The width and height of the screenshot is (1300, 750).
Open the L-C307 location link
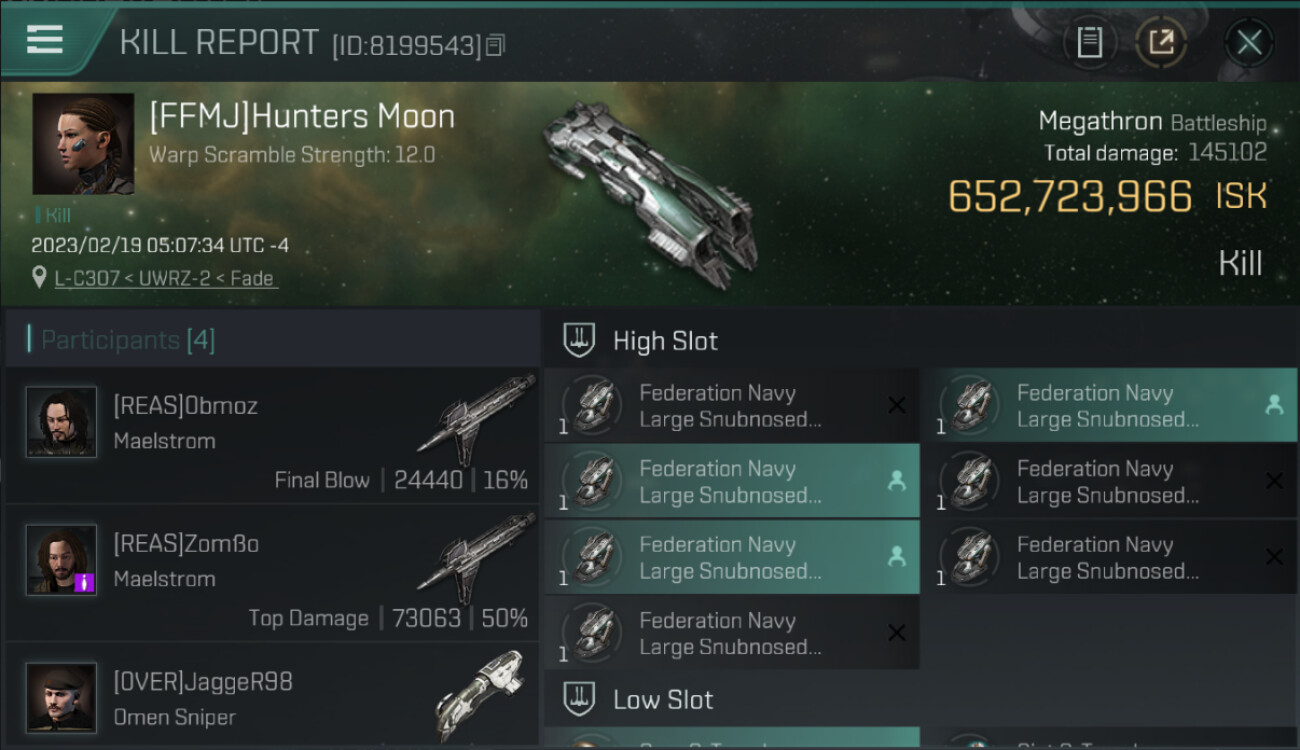(x=165, y=279)
